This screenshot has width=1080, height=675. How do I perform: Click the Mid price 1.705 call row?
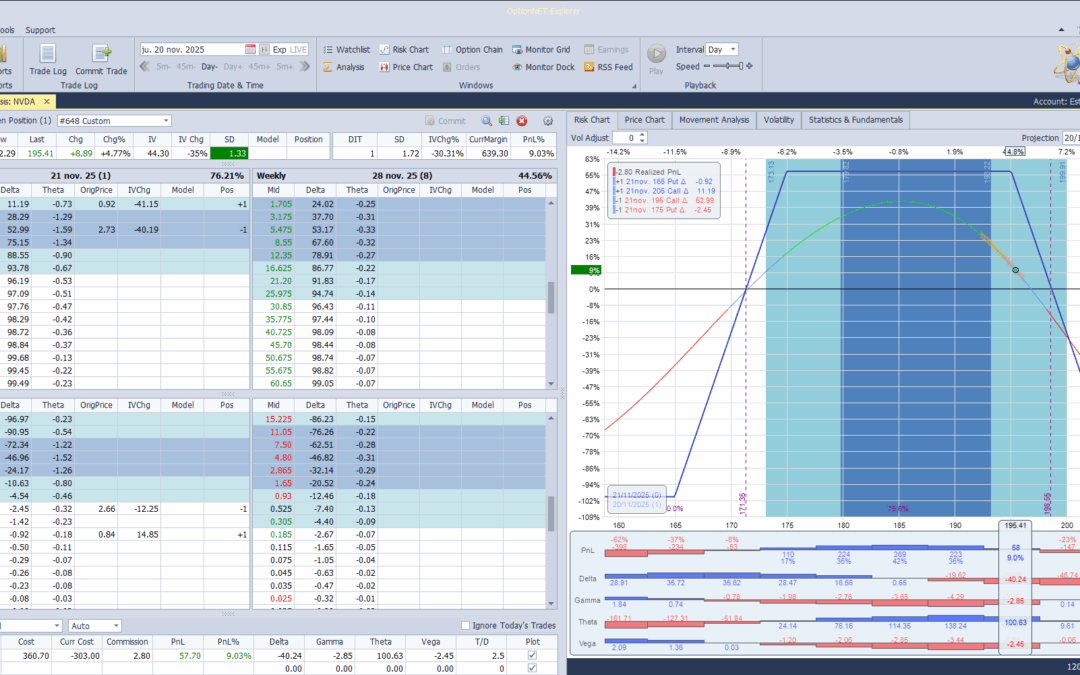click(x=281, y=204)
